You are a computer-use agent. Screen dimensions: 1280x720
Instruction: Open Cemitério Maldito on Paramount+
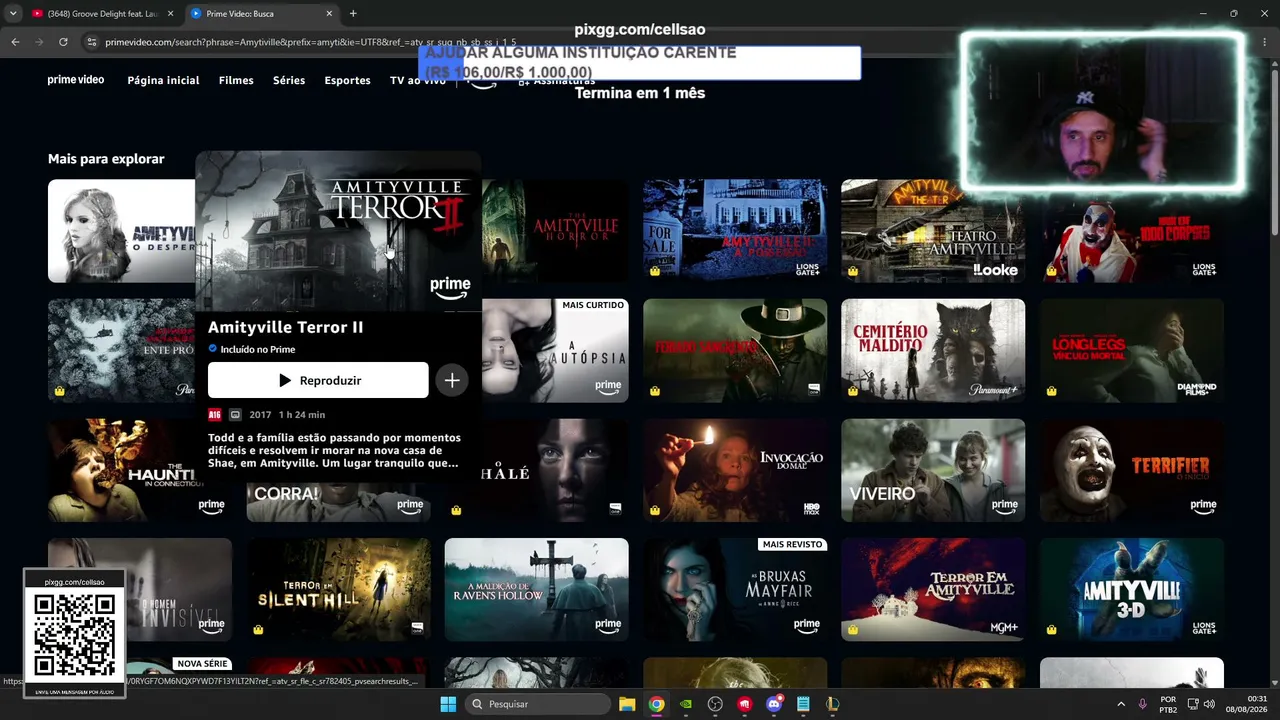(x=933, y=350)
